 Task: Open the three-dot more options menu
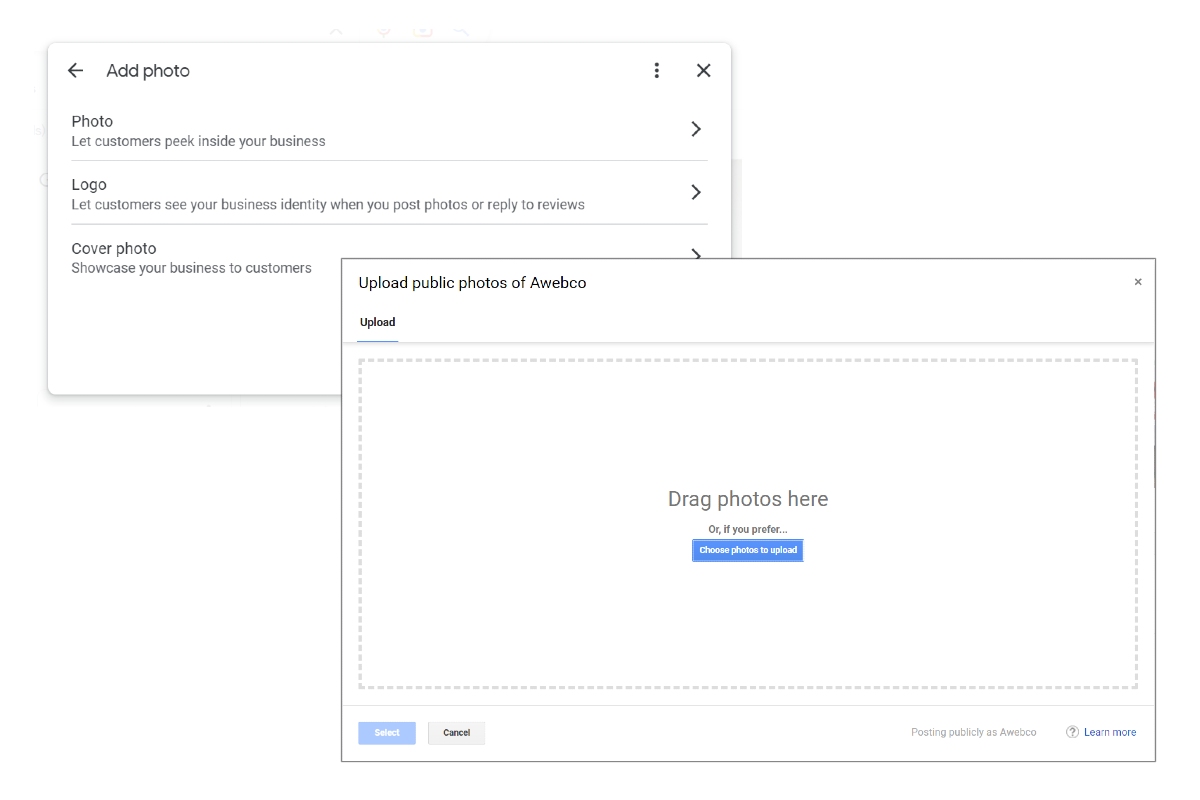657,70
